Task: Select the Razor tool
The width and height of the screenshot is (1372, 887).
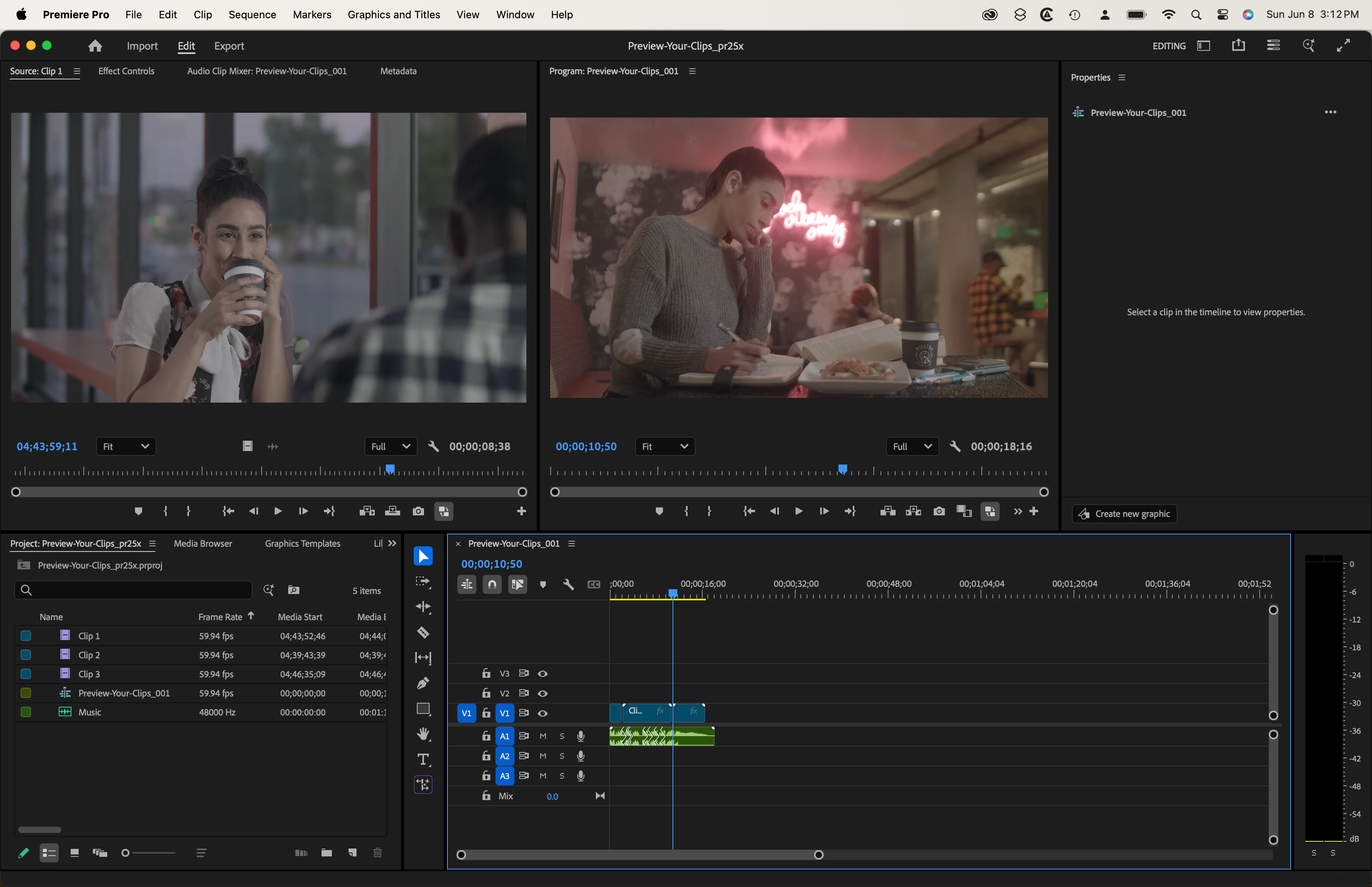Action: (x=423, y=632)
